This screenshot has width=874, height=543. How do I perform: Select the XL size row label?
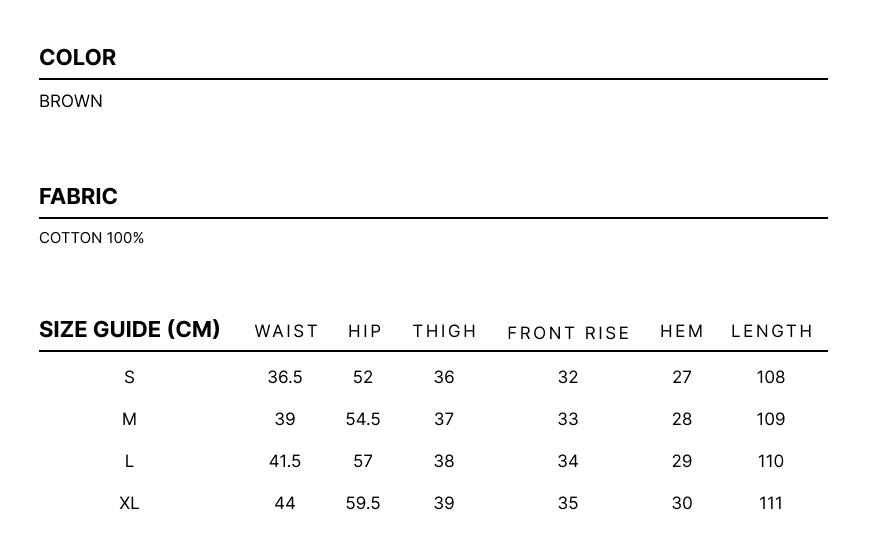[129, 503]
